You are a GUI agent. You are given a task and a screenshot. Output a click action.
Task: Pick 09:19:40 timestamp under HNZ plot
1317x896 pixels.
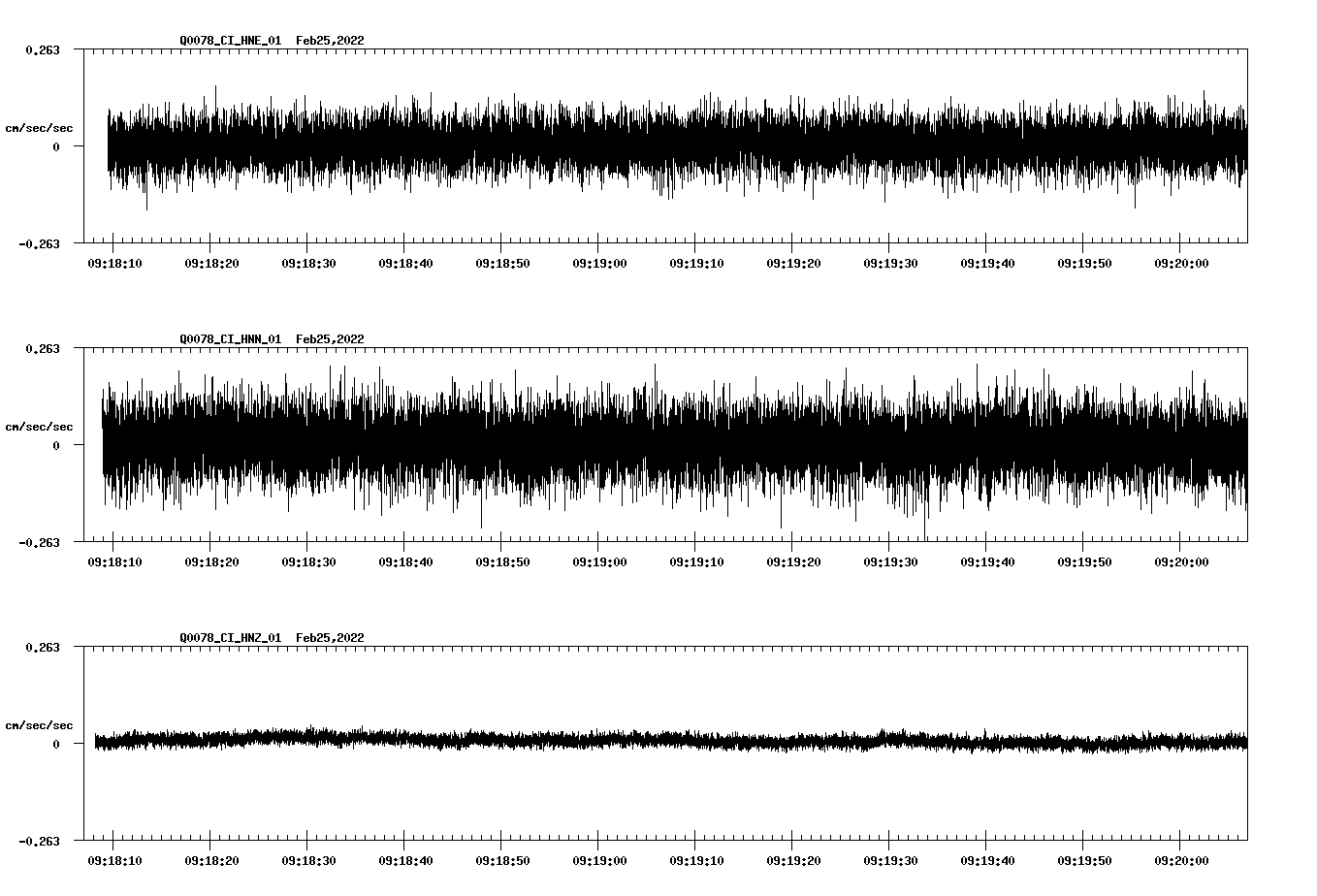pos(987,860)
